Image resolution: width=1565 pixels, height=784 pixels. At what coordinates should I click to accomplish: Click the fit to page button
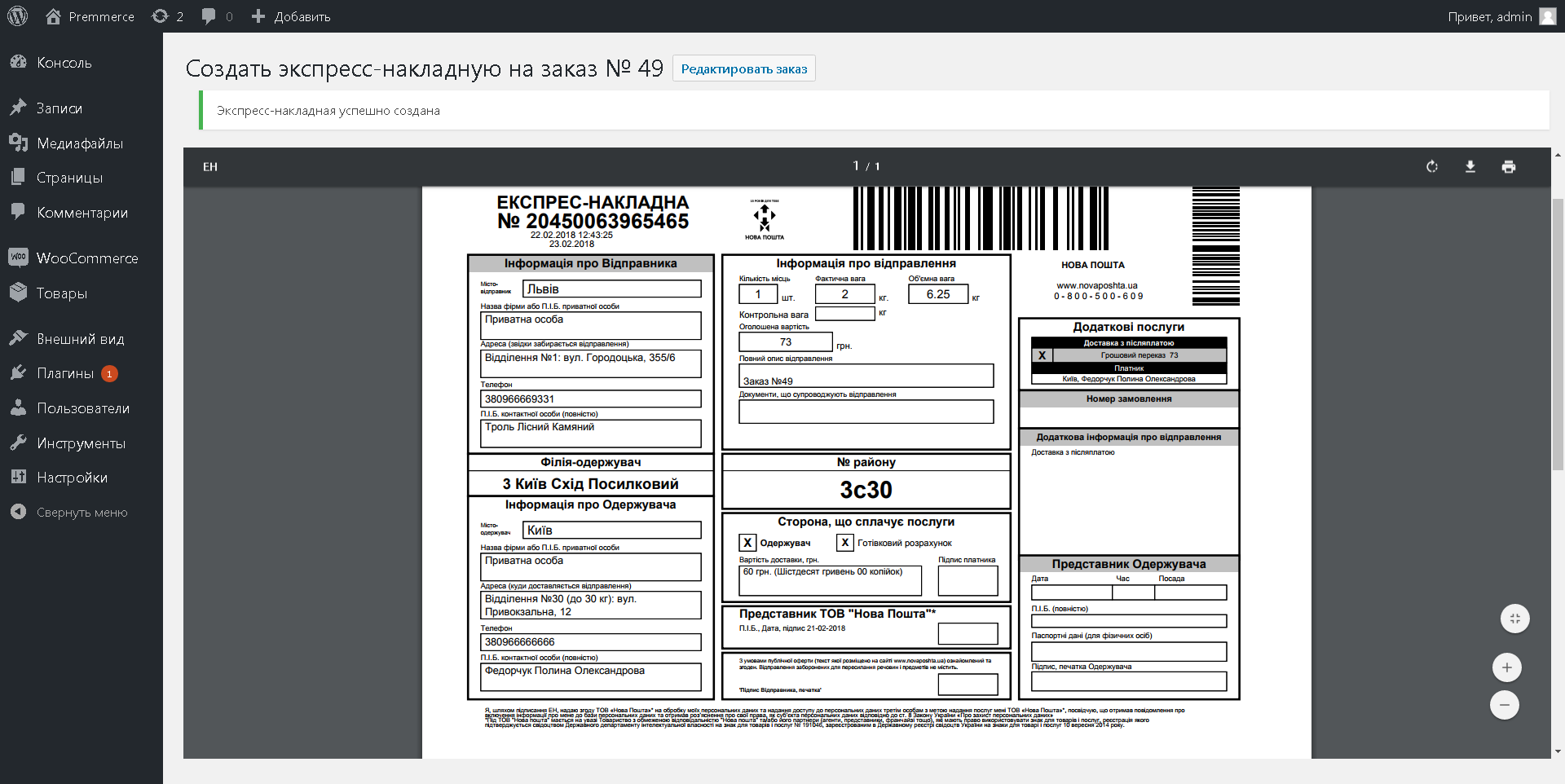click(x=1515, y=619)
